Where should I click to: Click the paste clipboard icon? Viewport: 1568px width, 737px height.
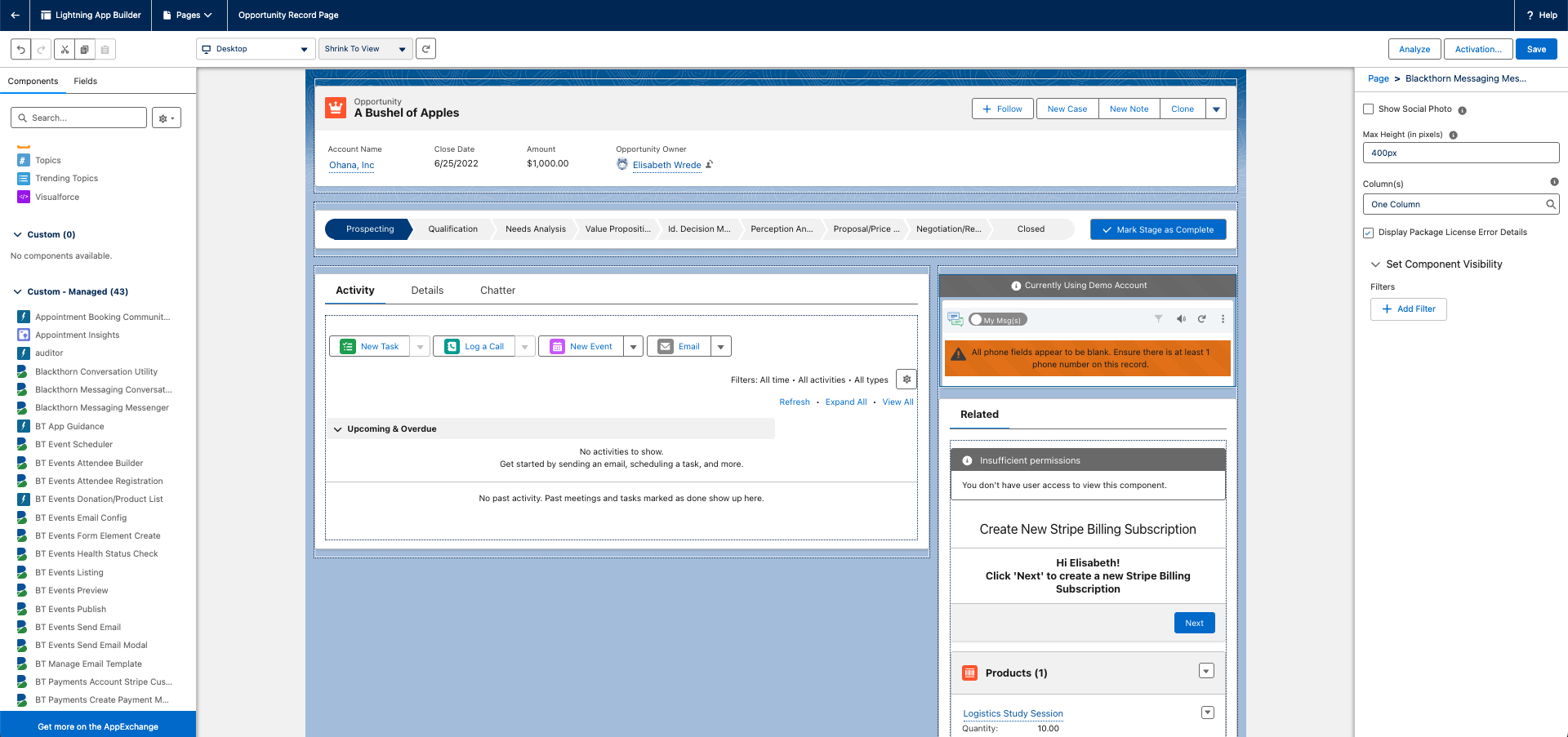[105, 49]
